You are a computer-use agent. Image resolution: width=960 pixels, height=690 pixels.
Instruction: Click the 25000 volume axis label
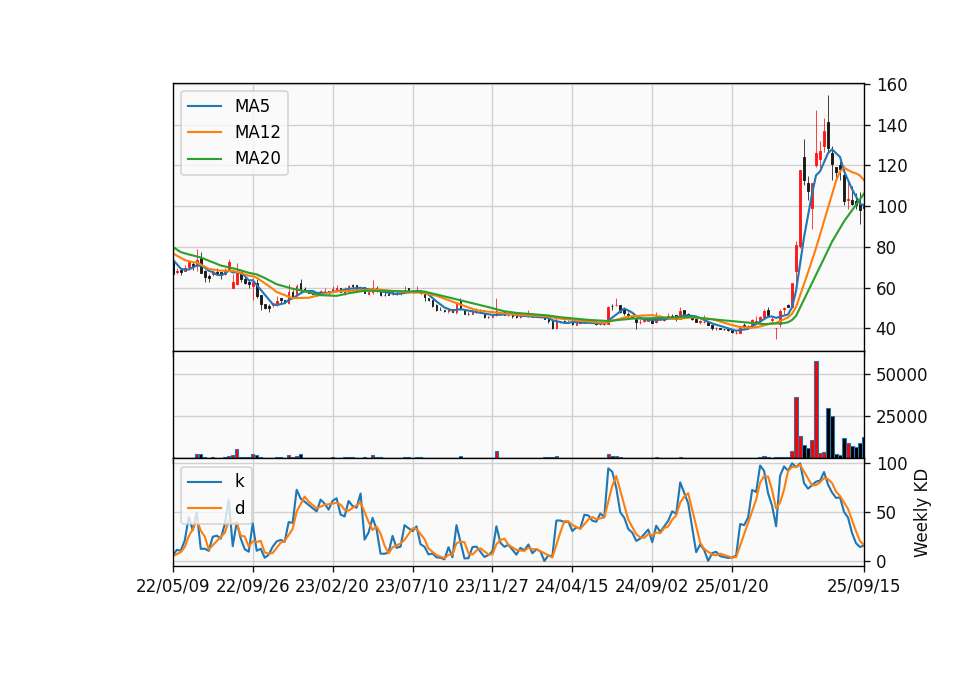[901, 417]
